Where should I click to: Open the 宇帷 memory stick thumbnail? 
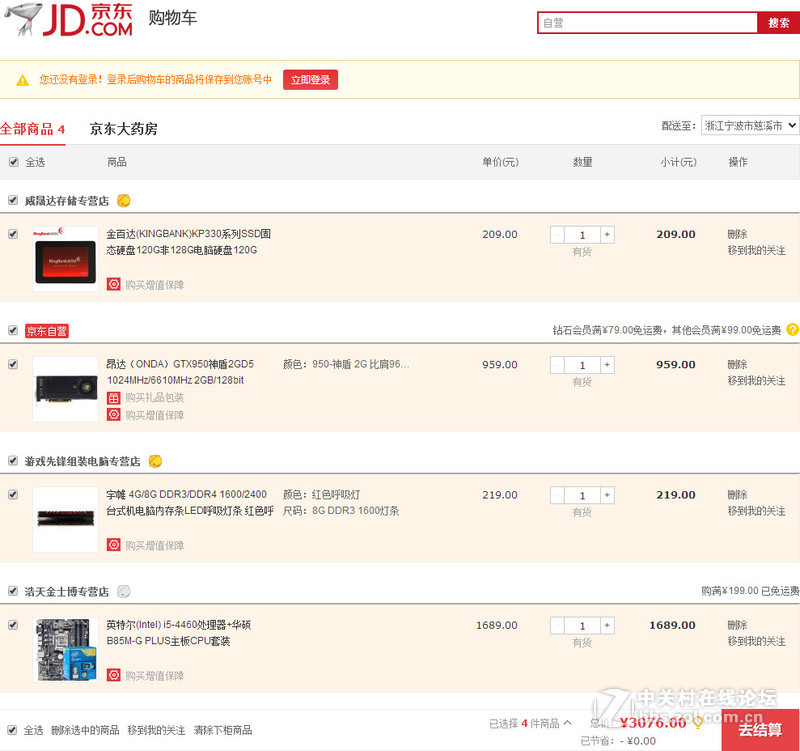point(65,519)
